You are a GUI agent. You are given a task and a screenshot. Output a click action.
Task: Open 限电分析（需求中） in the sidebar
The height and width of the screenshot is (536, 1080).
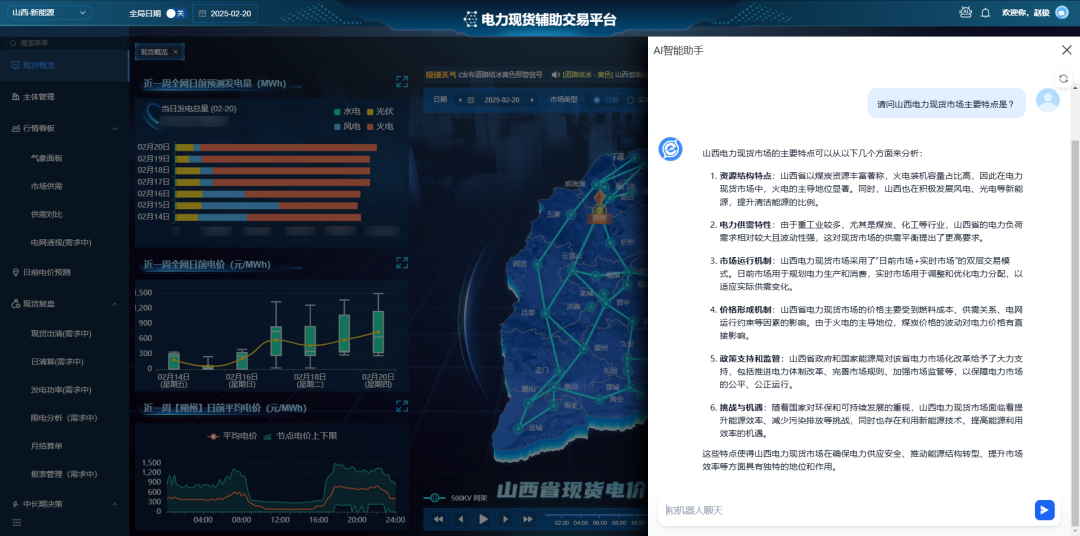tap(64, 418)
